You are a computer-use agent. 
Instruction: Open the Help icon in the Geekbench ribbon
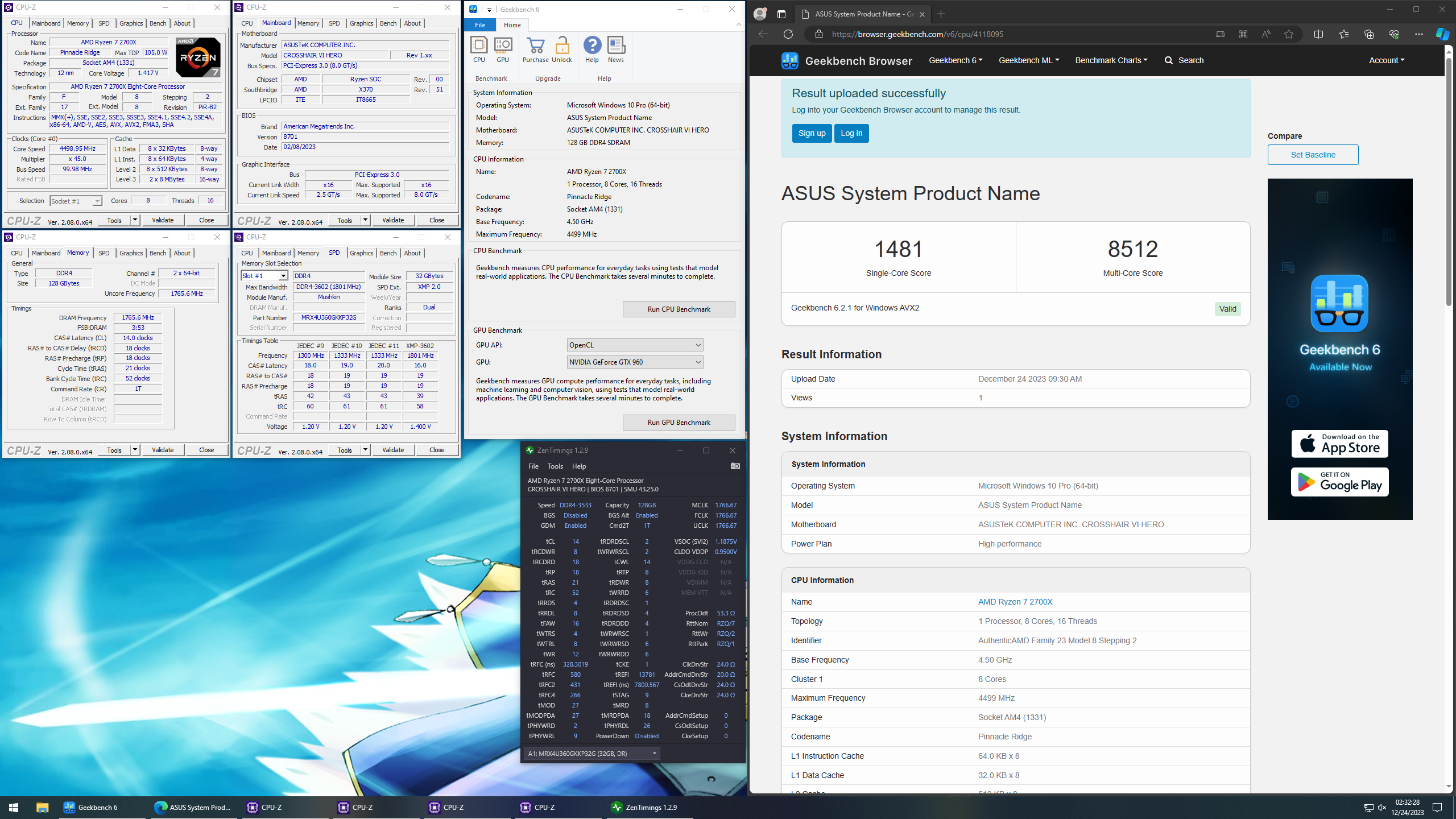pyautogui.click(x=592, y=49)
